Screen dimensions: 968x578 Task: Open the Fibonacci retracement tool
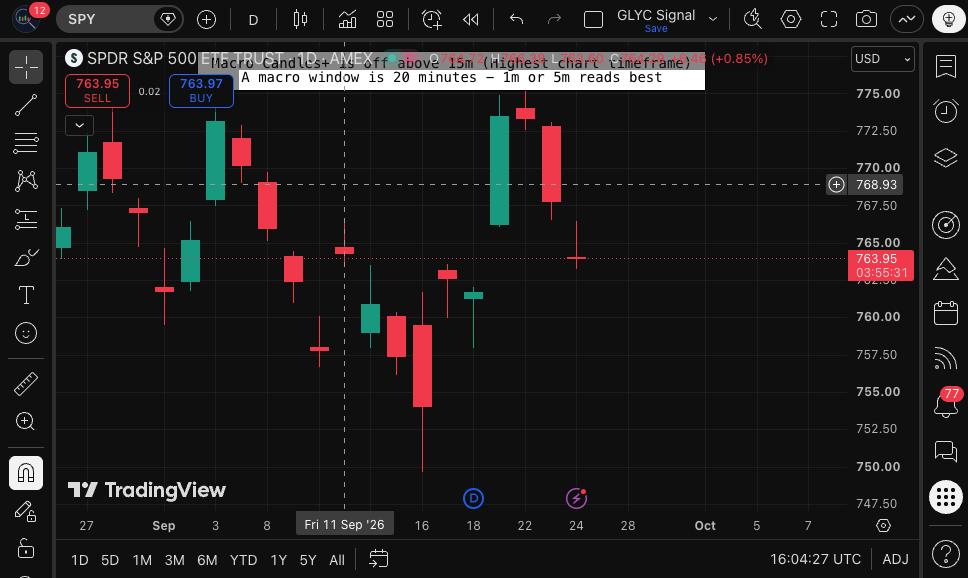tap(26, 143)
